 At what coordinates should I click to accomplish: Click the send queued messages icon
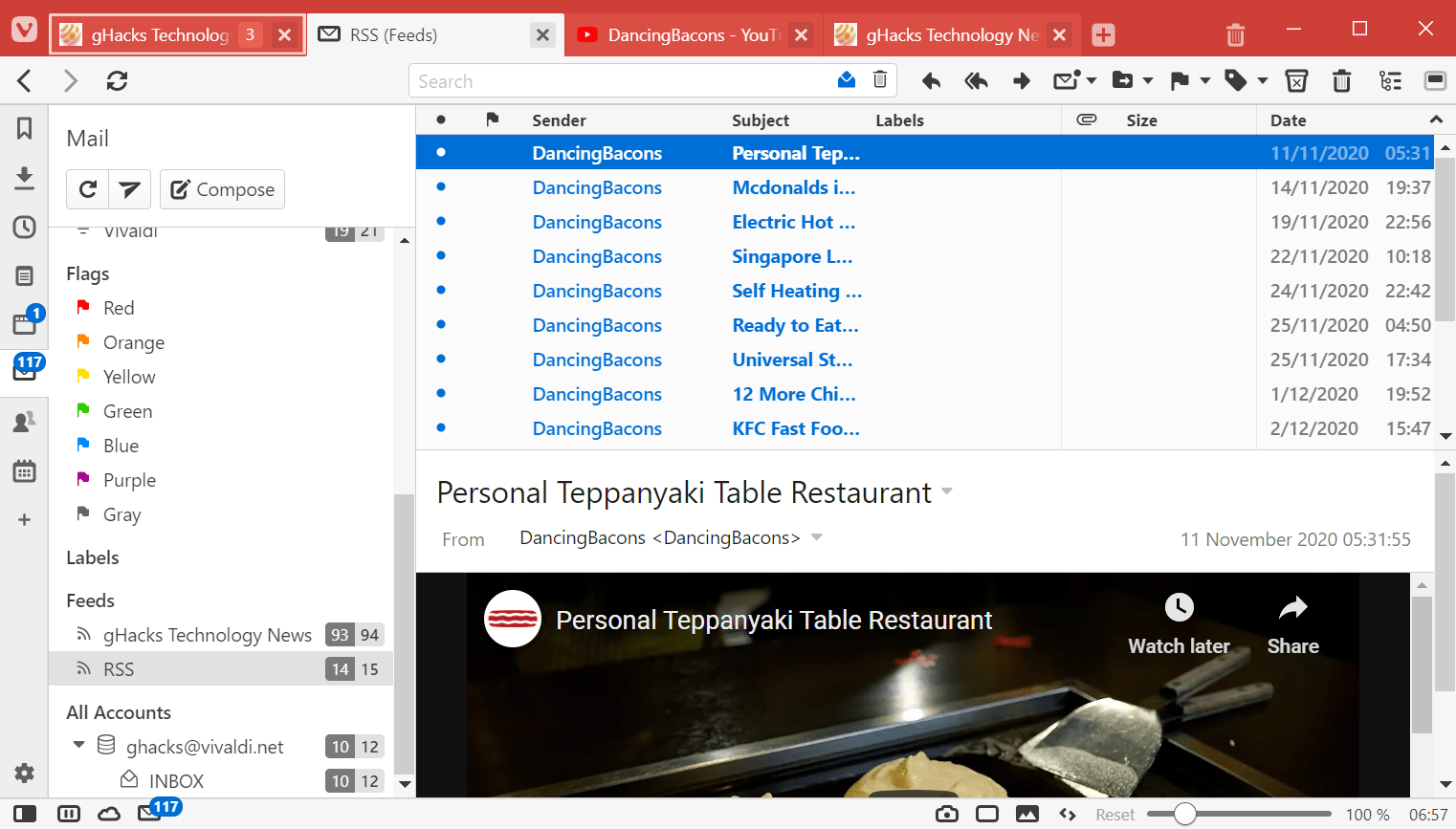click(x=129, y=189)
